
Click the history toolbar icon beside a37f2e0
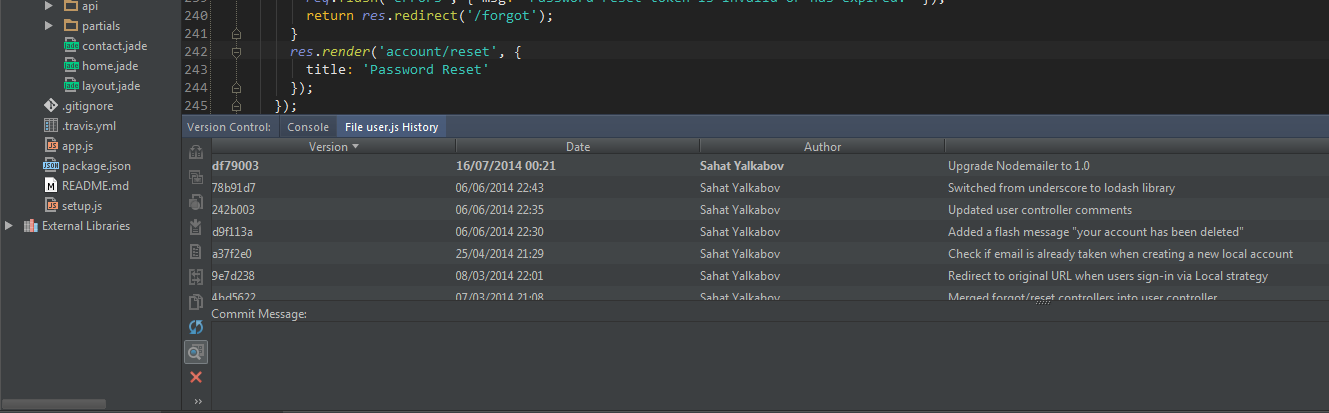(196, 252)
